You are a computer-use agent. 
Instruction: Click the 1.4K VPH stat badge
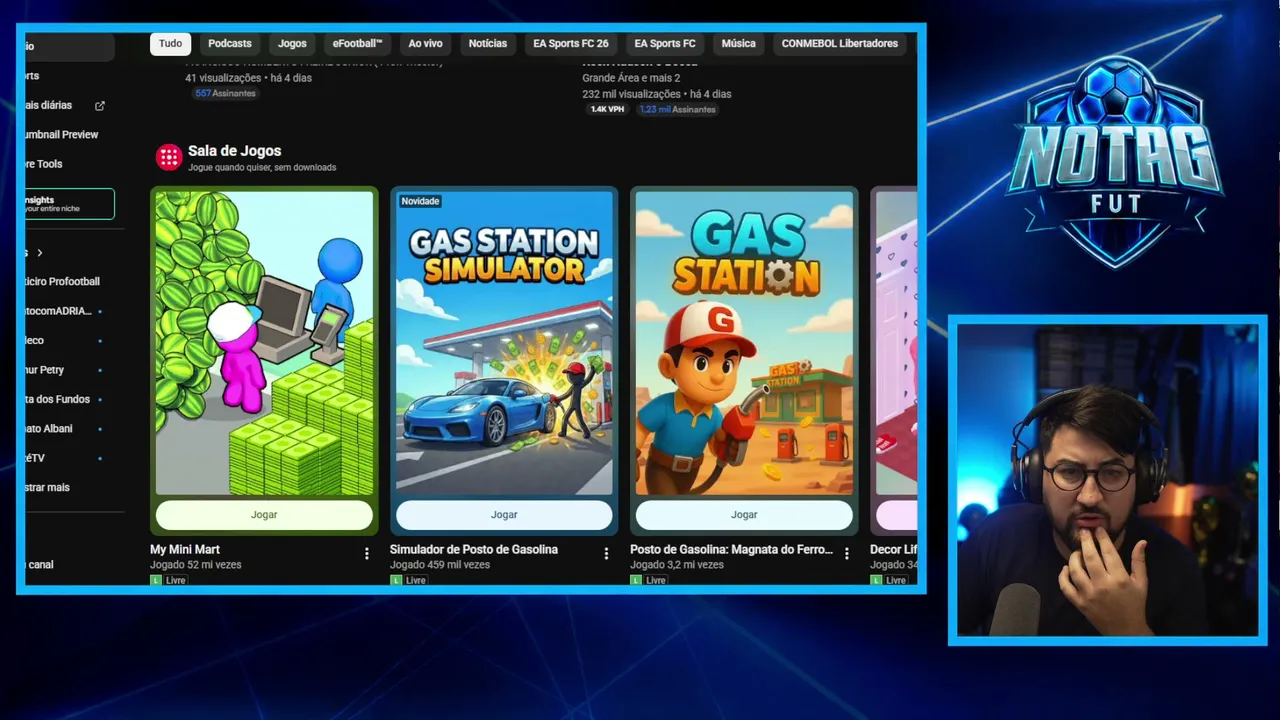pyautogui.click(x=608, y=109)
